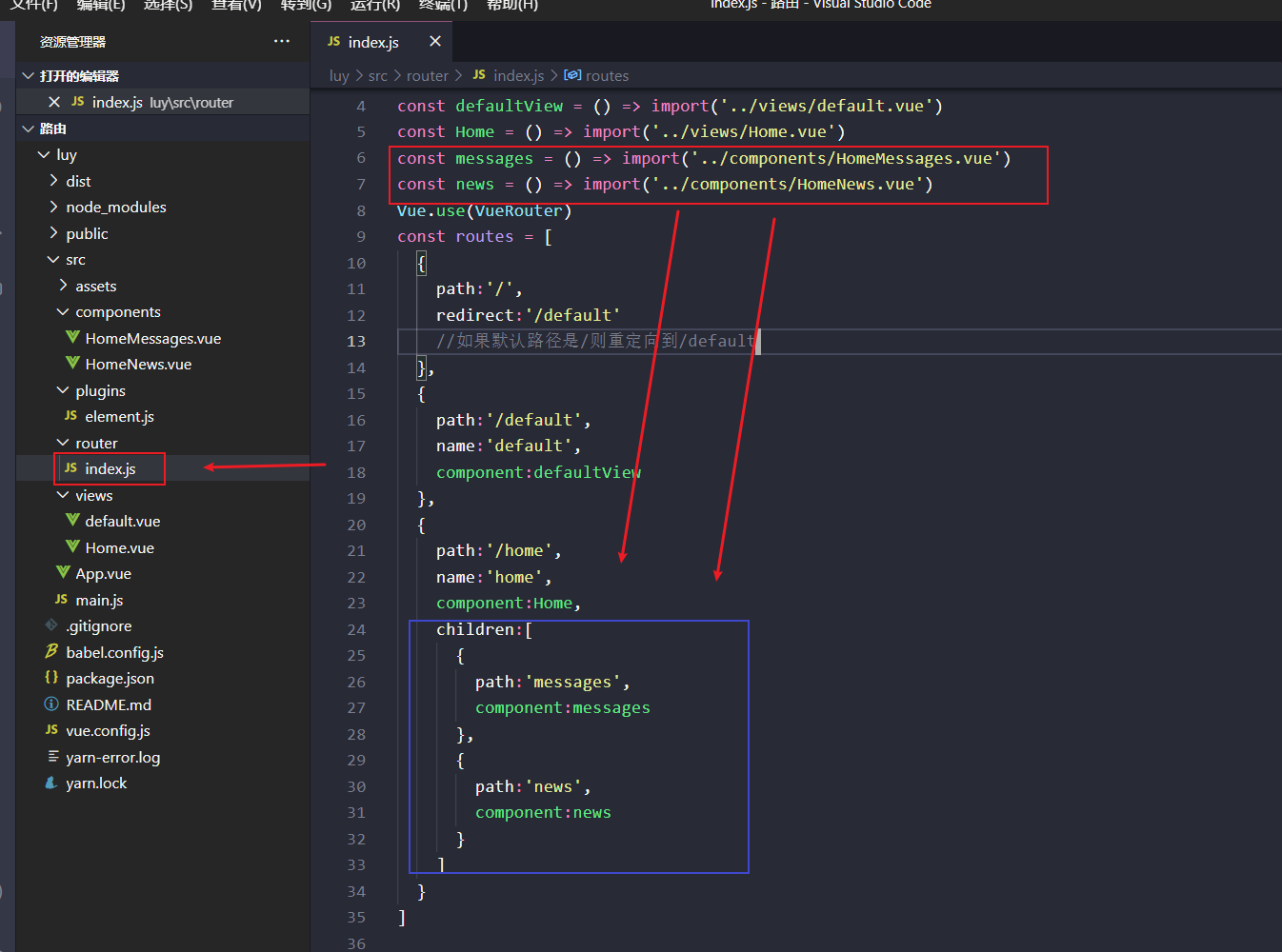
Task: Open HomeMessages.vue from the file tree
Action: 153,338
